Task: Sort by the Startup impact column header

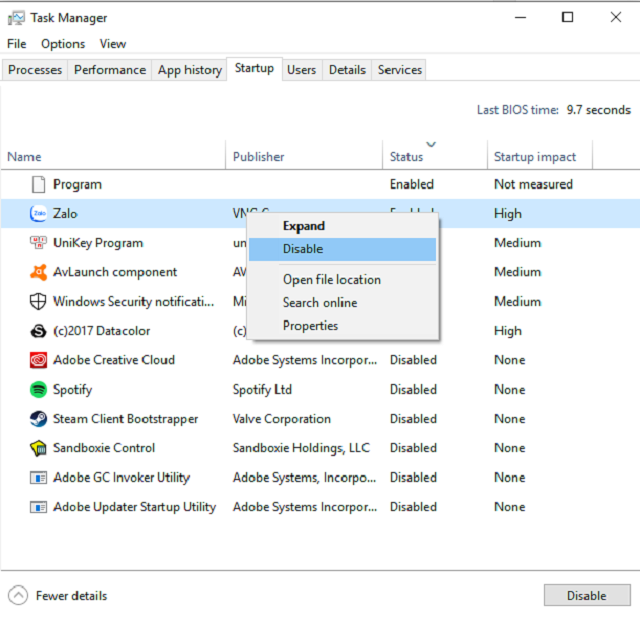Action: (540, 156)
